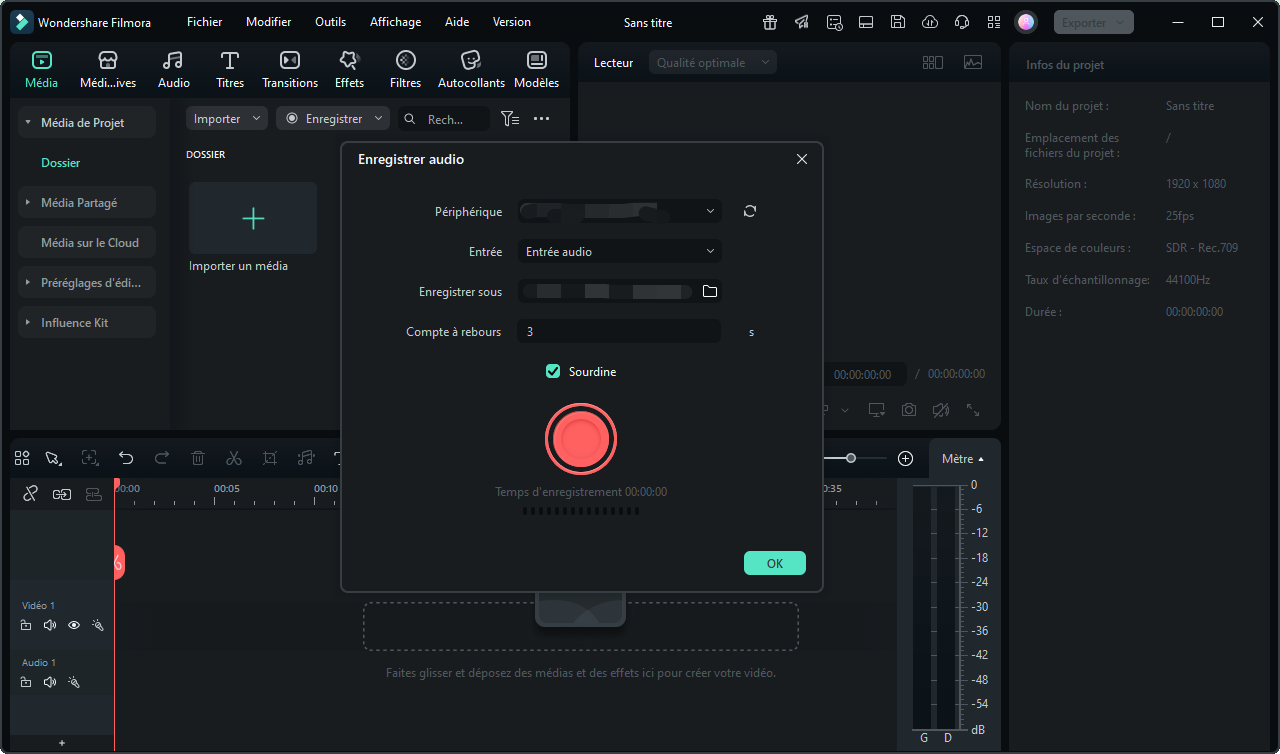Open the Outils menu
Screen dimensions: 1280x754
[x=331, y=22]
